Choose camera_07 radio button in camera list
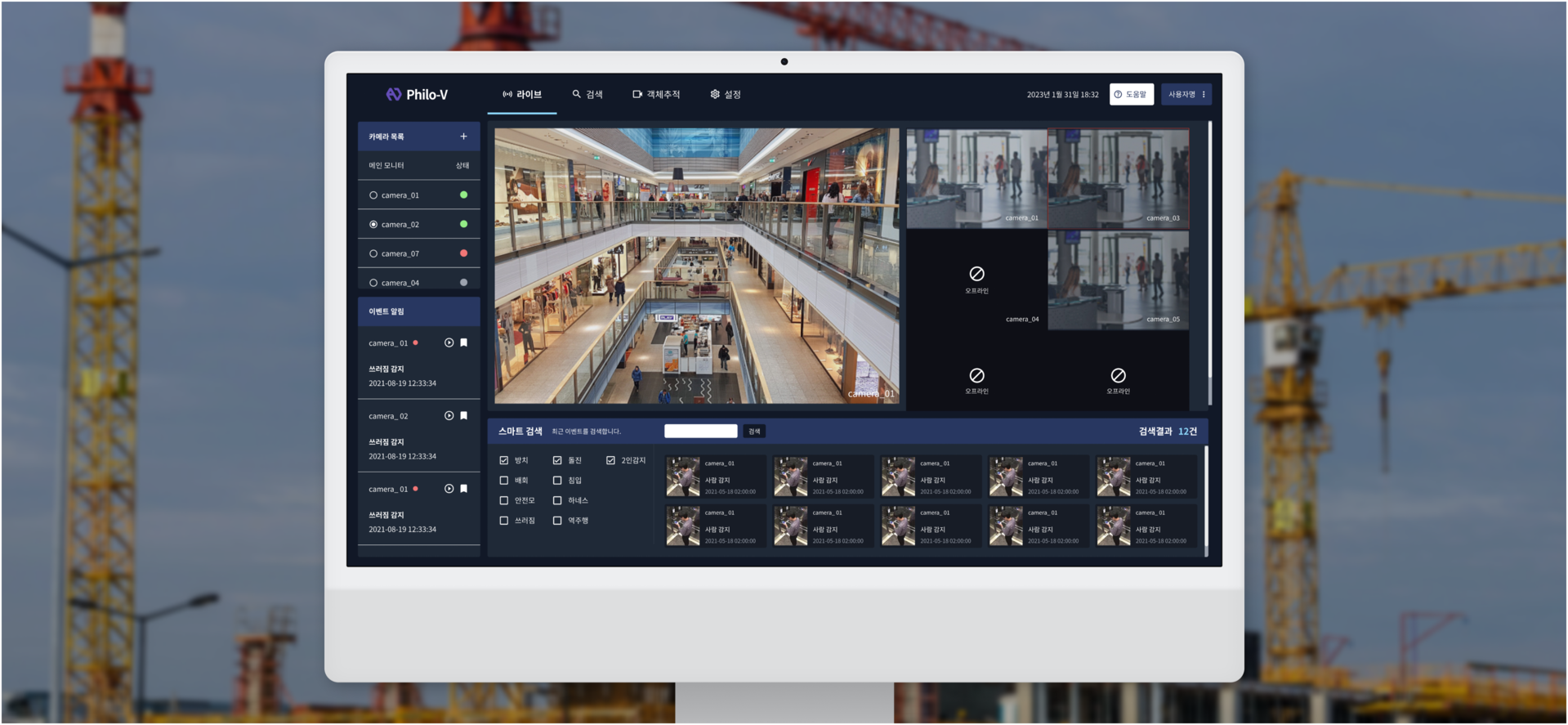 click(x=373, y=253)
